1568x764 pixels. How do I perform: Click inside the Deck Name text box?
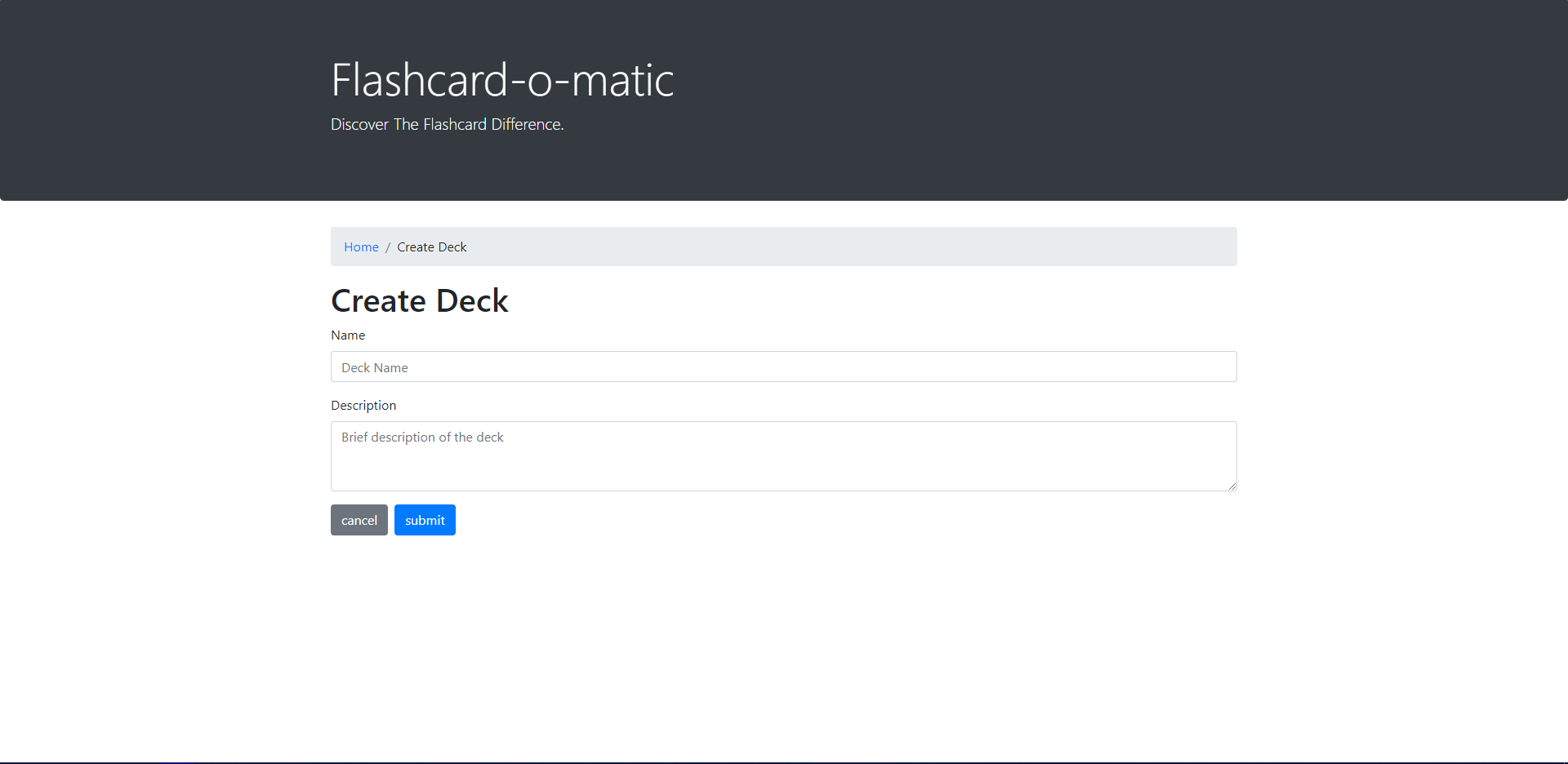click(x=783, y=366)
